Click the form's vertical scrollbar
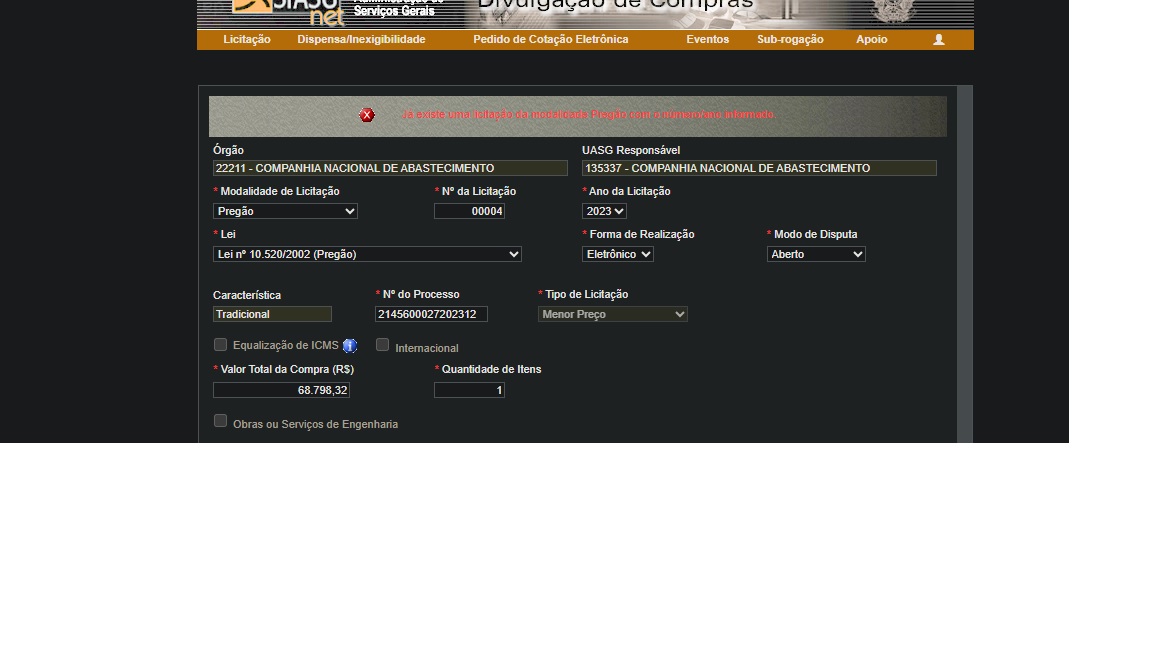1152x648 pixels. point(965,264)
